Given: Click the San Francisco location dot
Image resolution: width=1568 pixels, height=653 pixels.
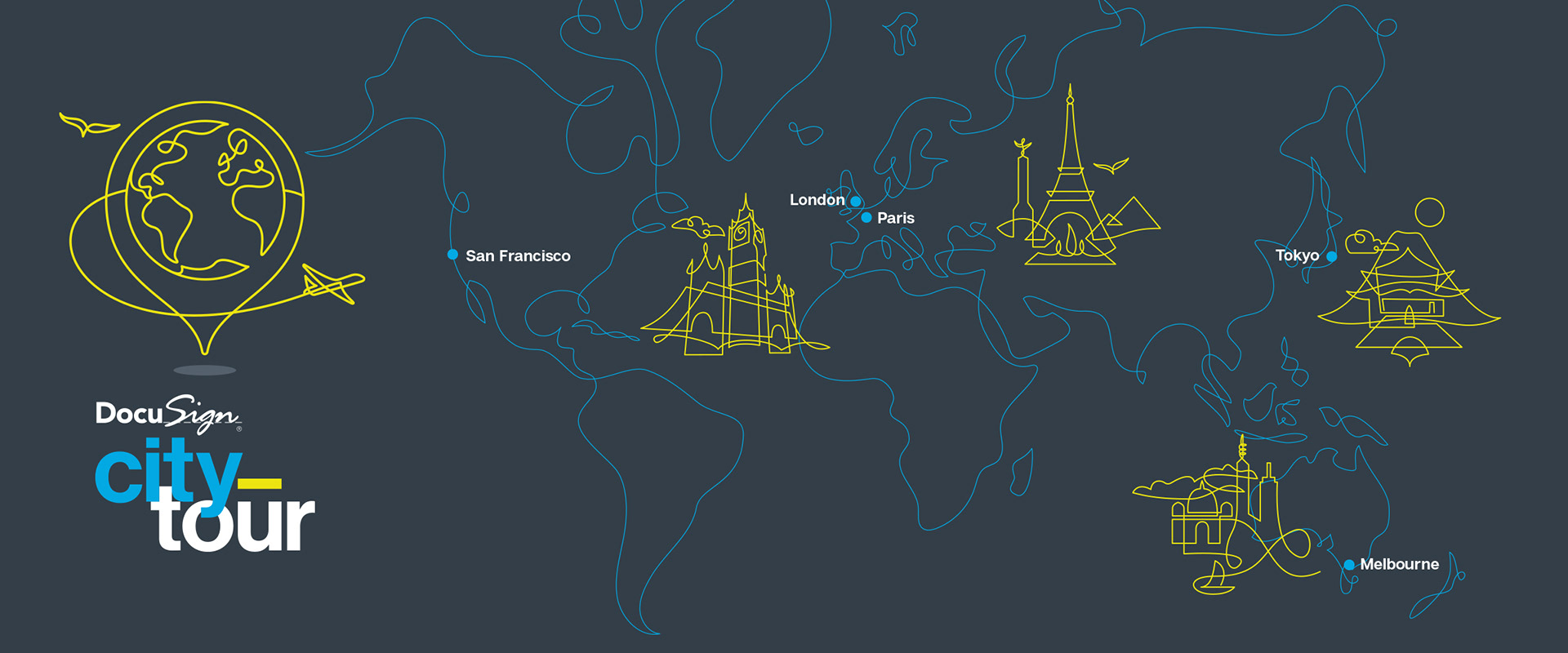Looking at the screenshot, I should [x=452, y=255].
